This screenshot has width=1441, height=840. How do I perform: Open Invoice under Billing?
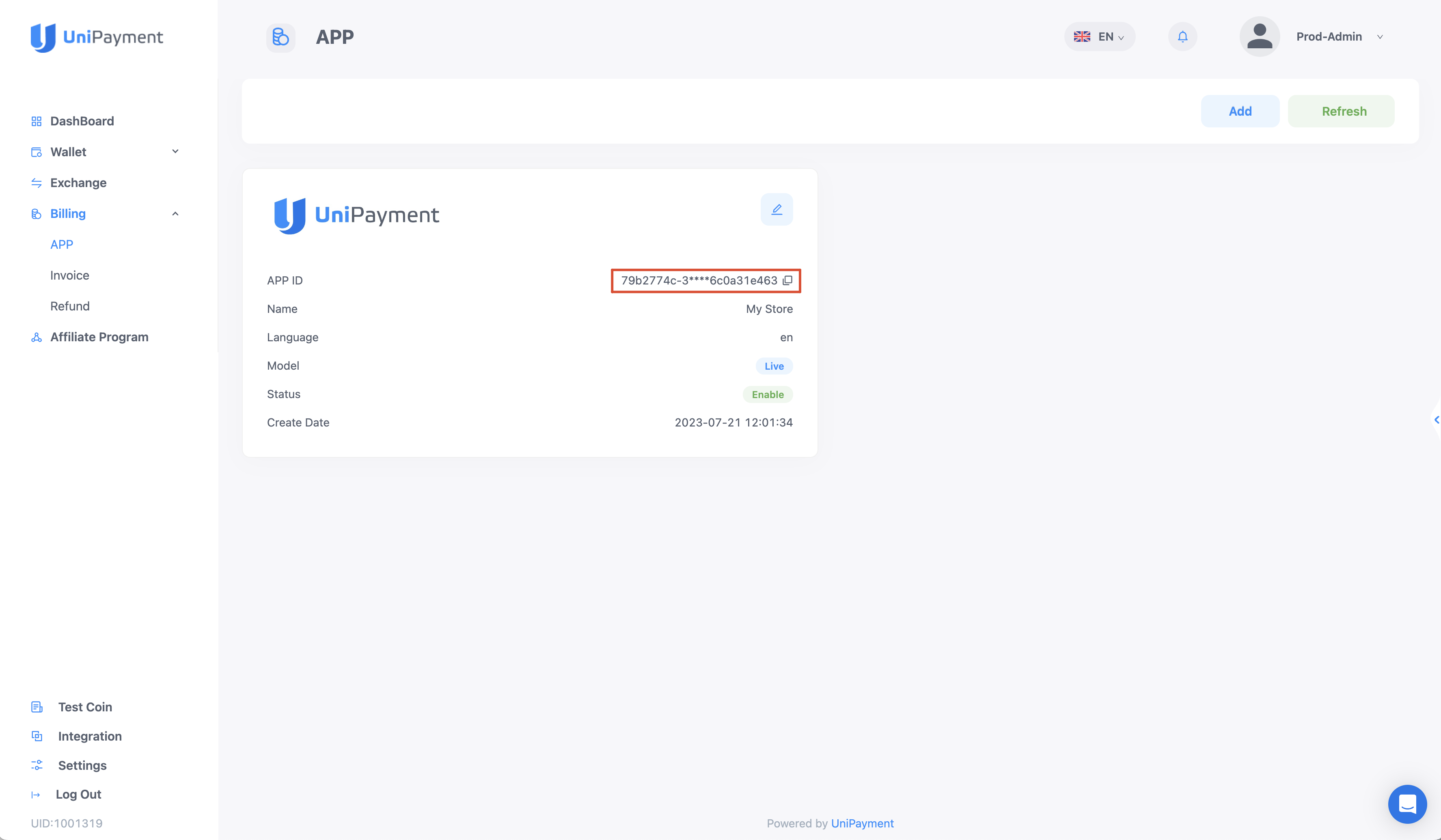tap(70, 276)
